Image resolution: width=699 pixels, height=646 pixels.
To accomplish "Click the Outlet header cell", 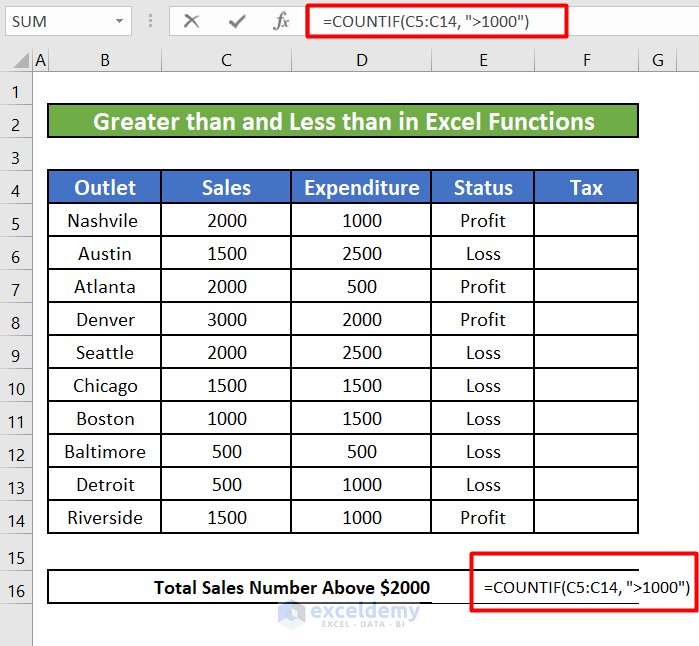I will point(105,187).
